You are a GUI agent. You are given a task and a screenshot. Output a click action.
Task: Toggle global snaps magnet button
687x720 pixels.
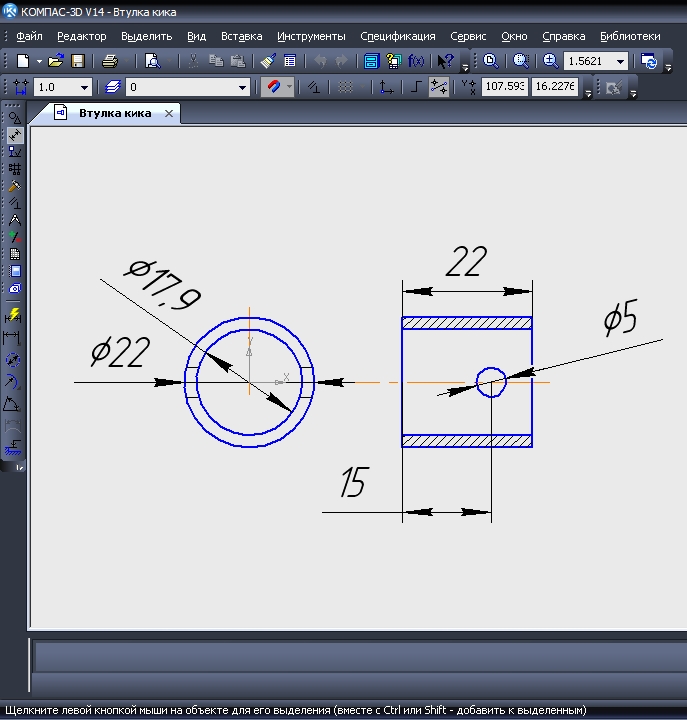[x=273, y=87]
